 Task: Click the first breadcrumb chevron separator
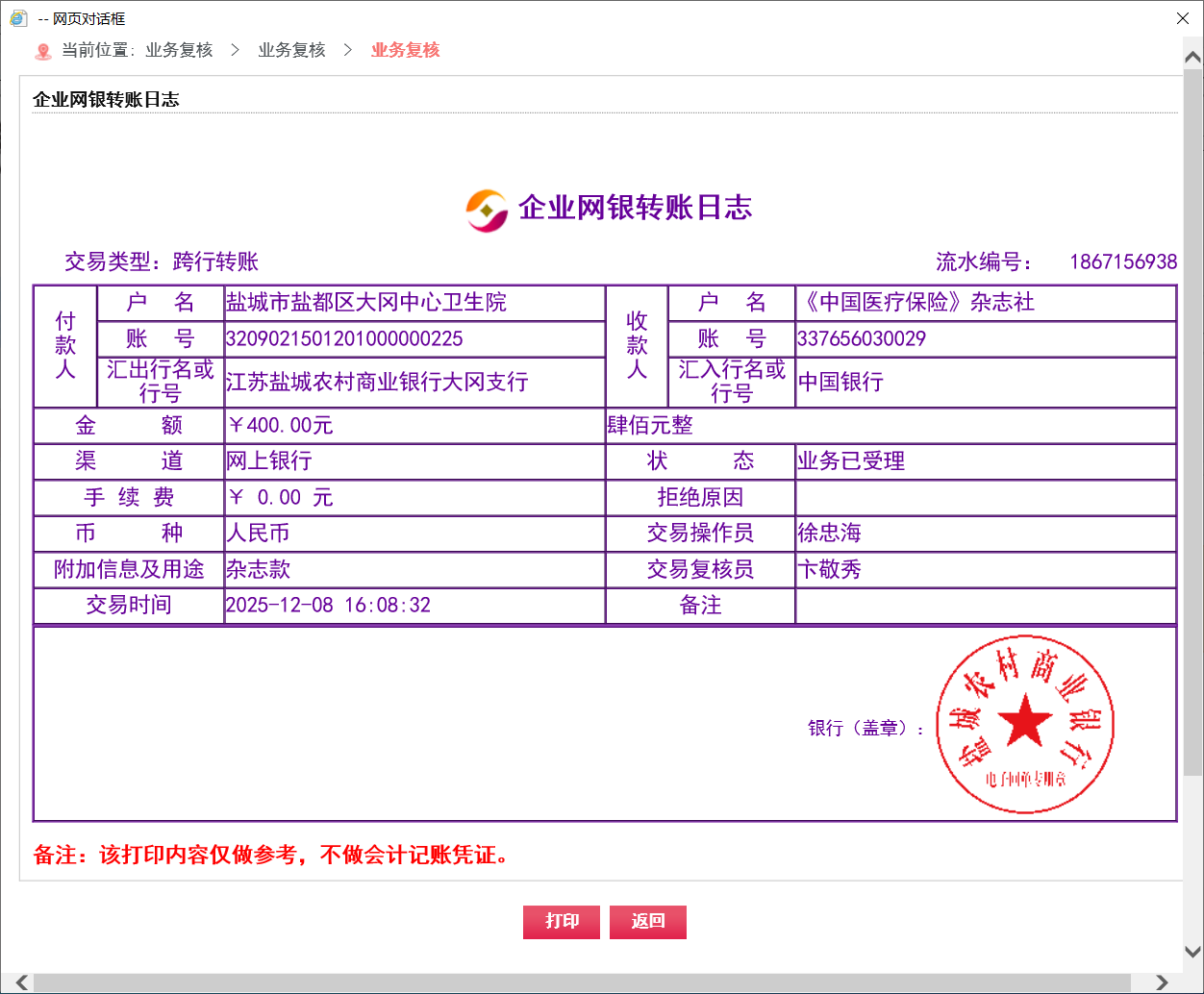(x=235, y=50)
